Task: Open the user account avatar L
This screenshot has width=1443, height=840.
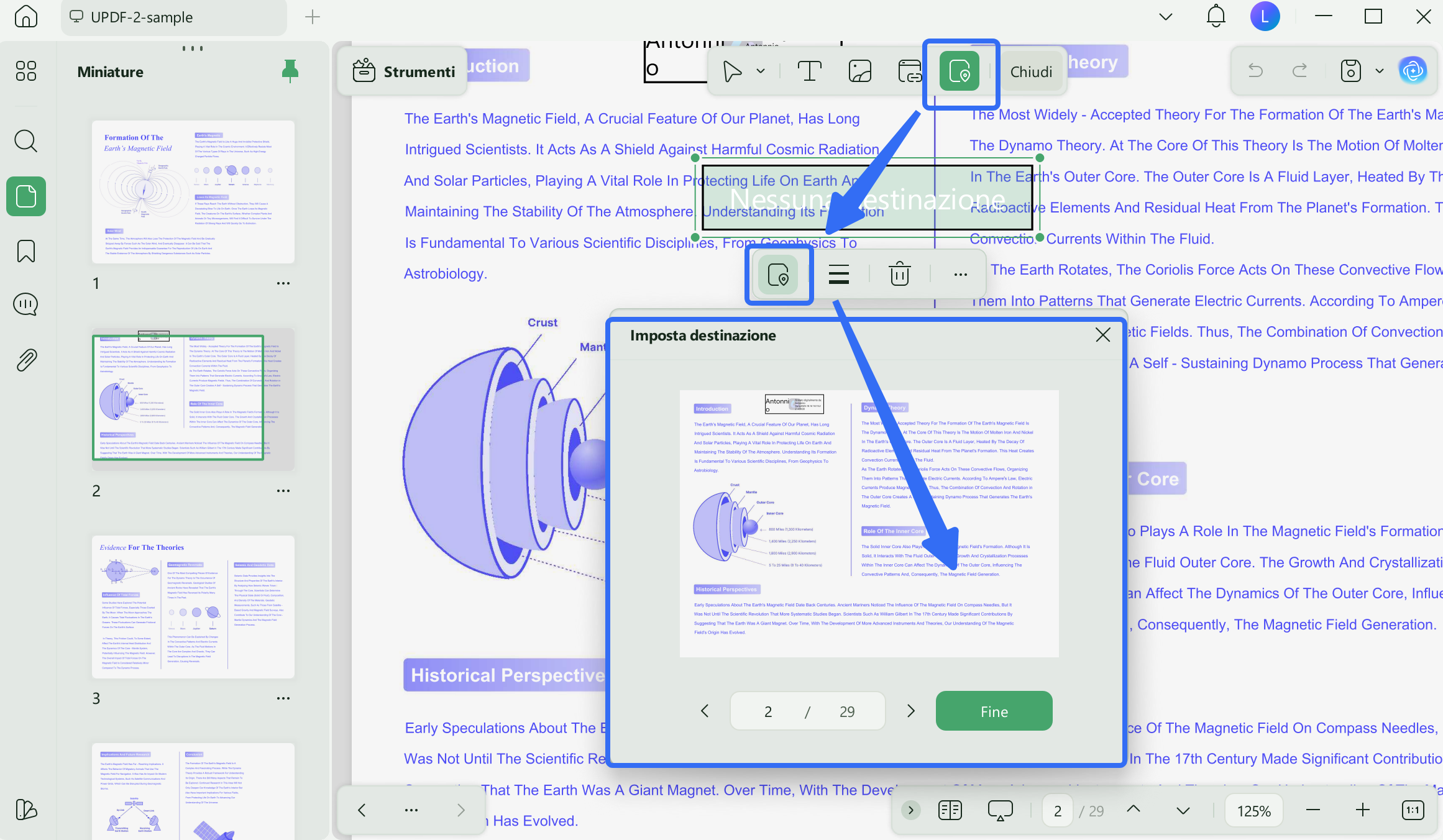Action: coord(1265,17)
